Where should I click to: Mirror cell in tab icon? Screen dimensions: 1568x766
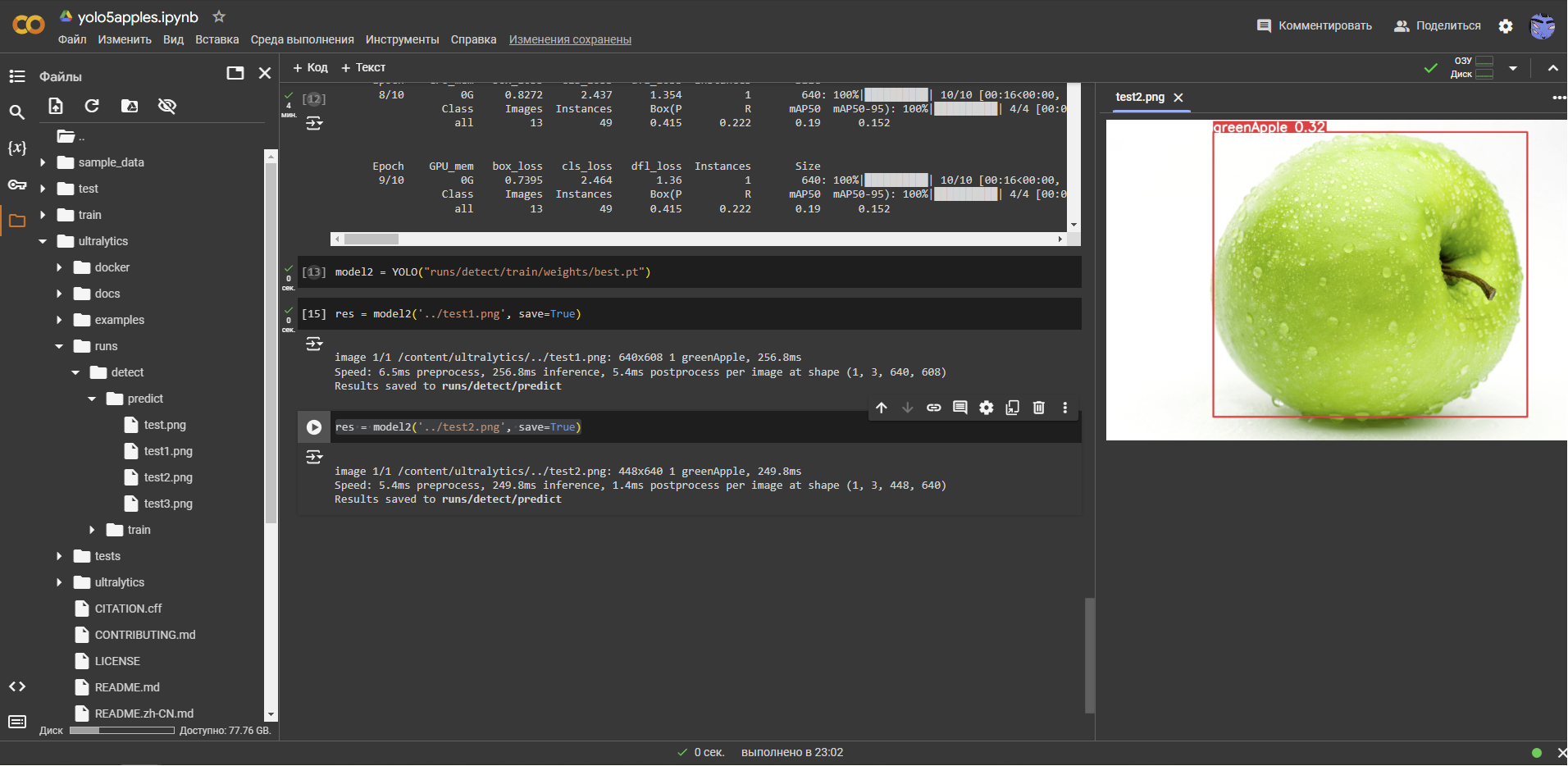1013,408
